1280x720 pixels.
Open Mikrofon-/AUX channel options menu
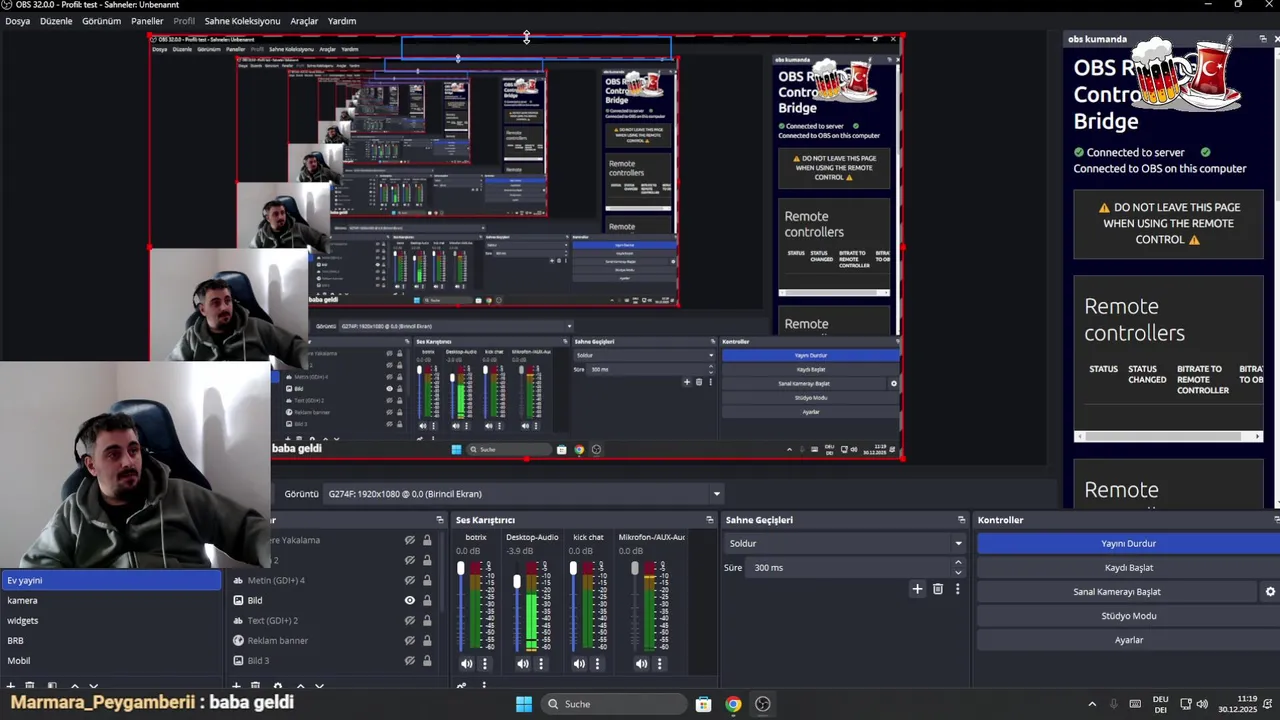point(659,664)
